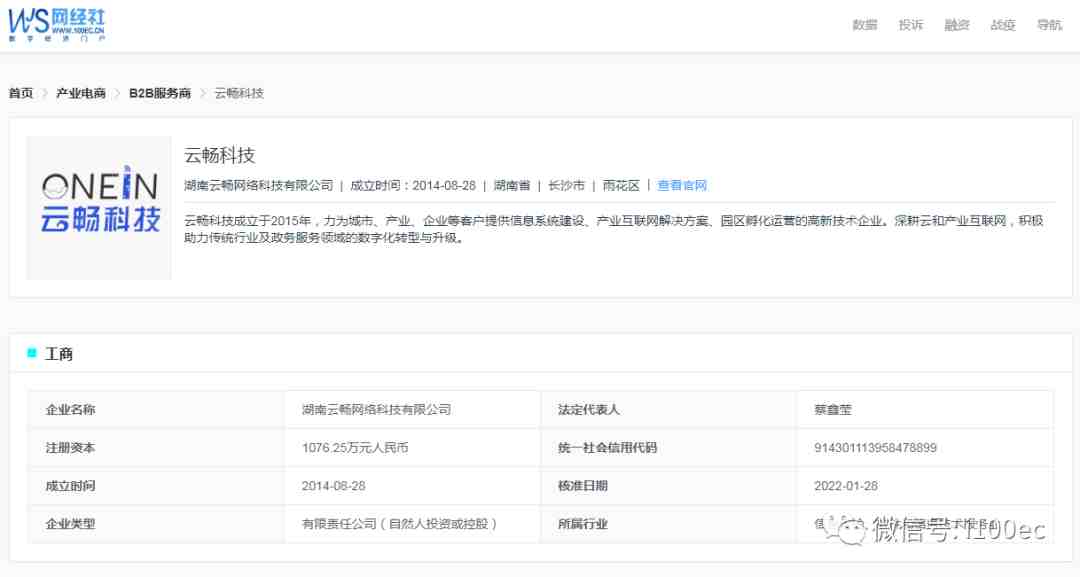Click the 所属行业 table label
This screenshot has width=1080, height=577.
(x=583, y=524)
